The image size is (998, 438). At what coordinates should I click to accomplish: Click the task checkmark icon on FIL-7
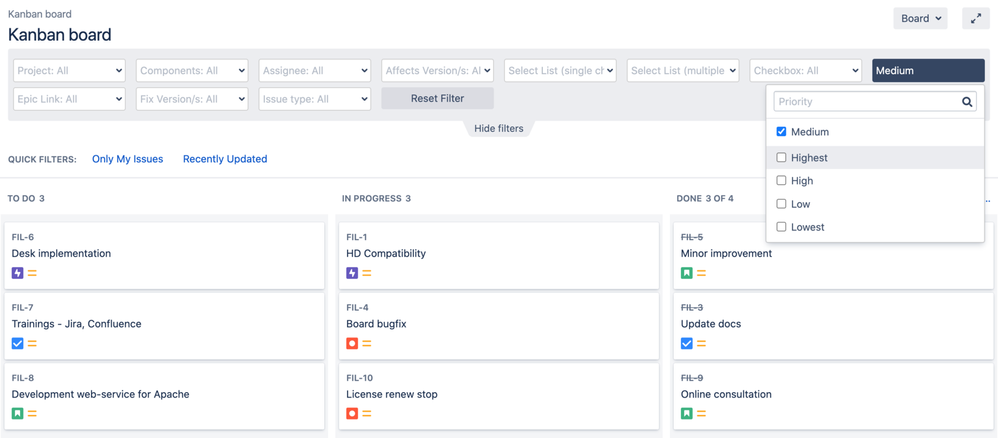(17, 343)
